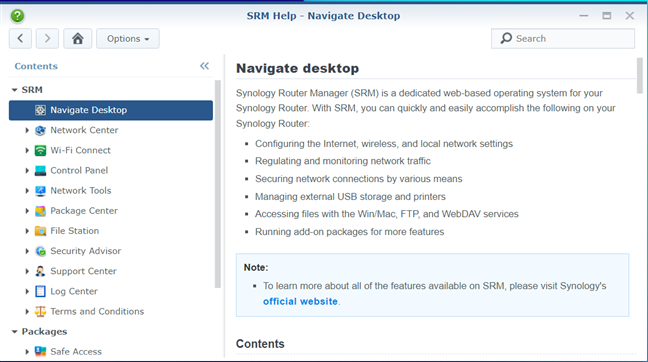Click the Contents label in sidebar header

(36, 66)
